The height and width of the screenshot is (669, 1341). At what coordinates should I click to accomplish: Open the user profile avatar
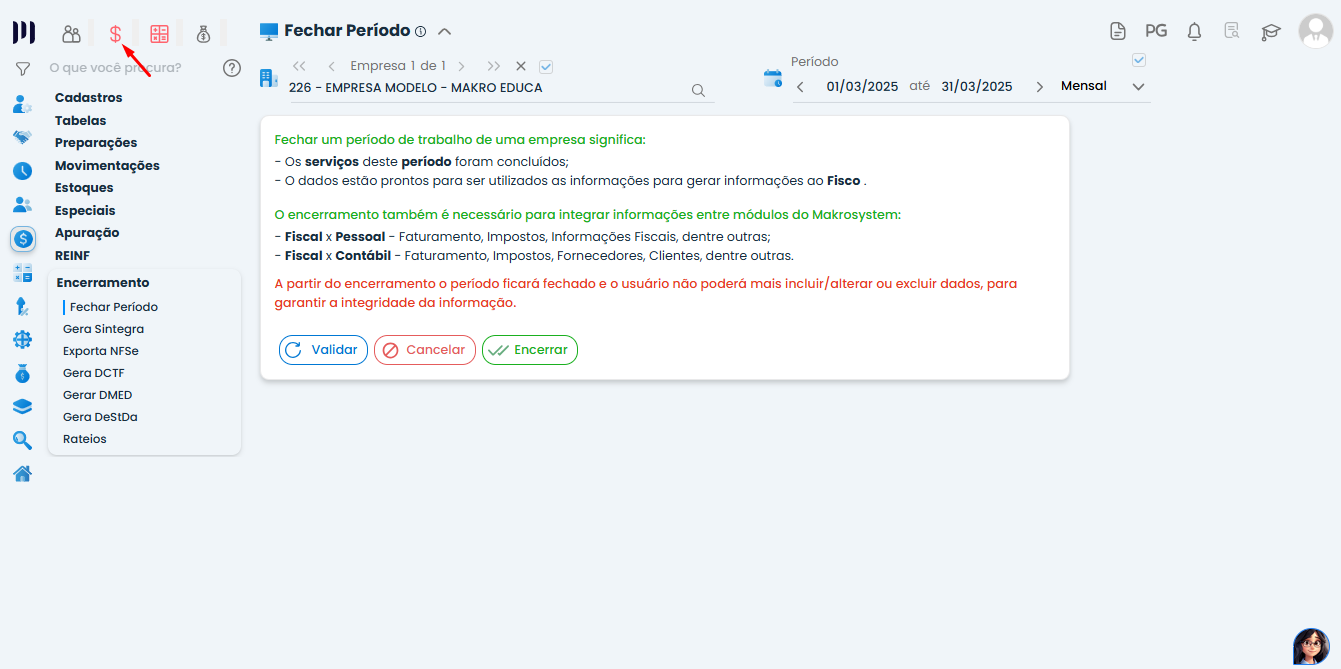[x=1316, y=31]
